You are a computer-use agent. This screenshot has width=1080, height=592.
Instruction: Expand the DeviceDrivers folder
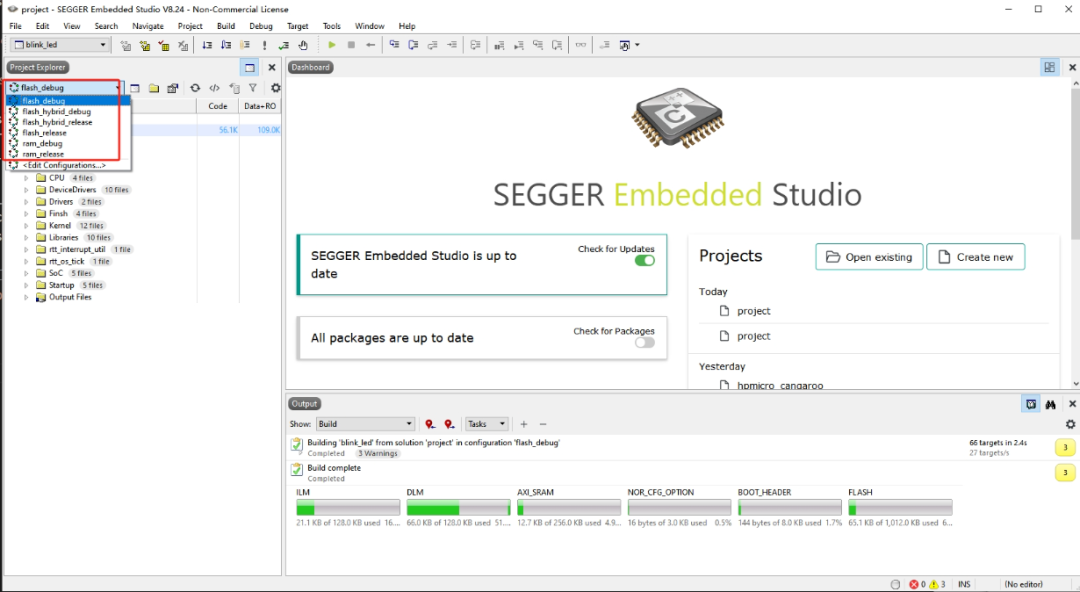[26, 190]
